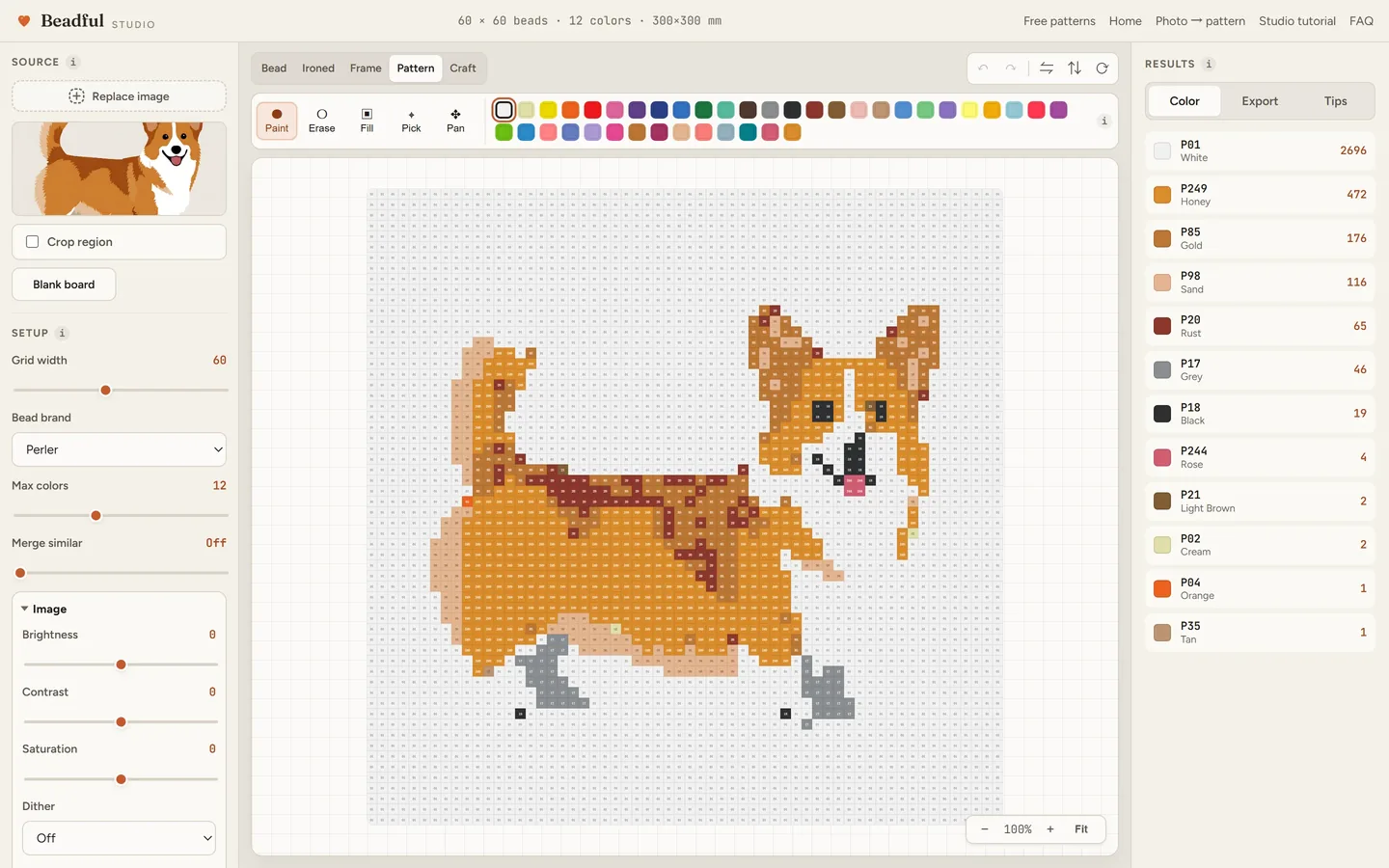The width and height of the screenshot is (1389, 868).
Task: Open the palette info icon
Action: coord(1104,121)
